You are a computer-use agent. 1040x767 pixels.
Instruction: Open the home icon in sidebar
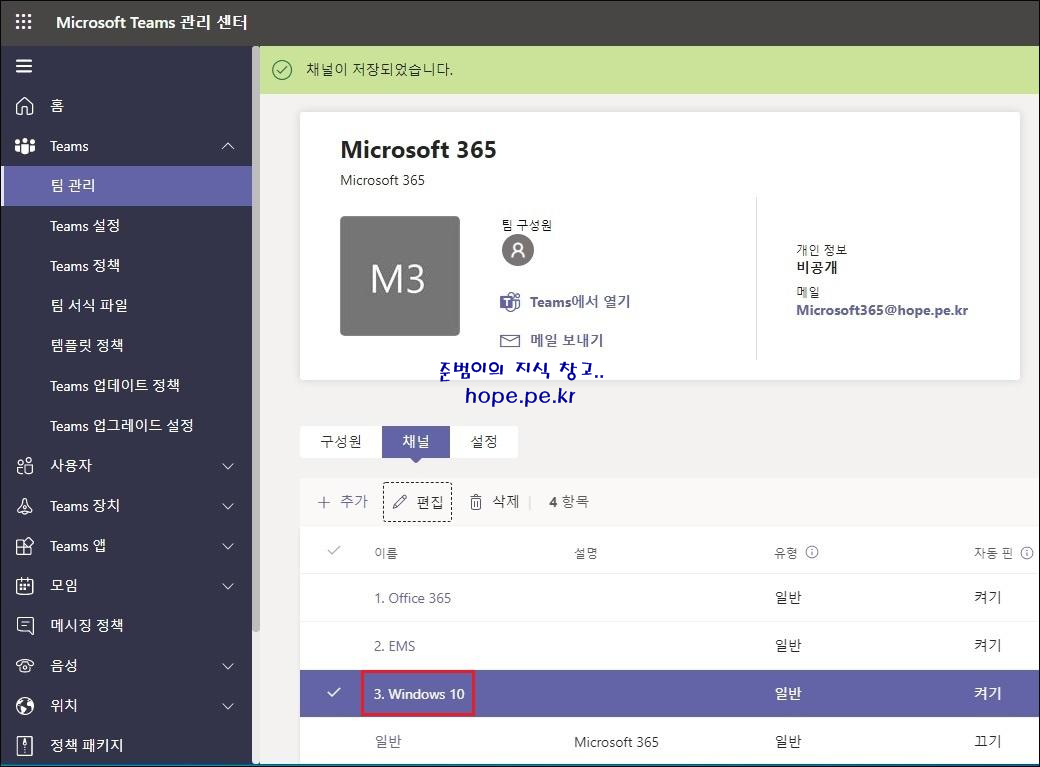click(x=25, y=105)
